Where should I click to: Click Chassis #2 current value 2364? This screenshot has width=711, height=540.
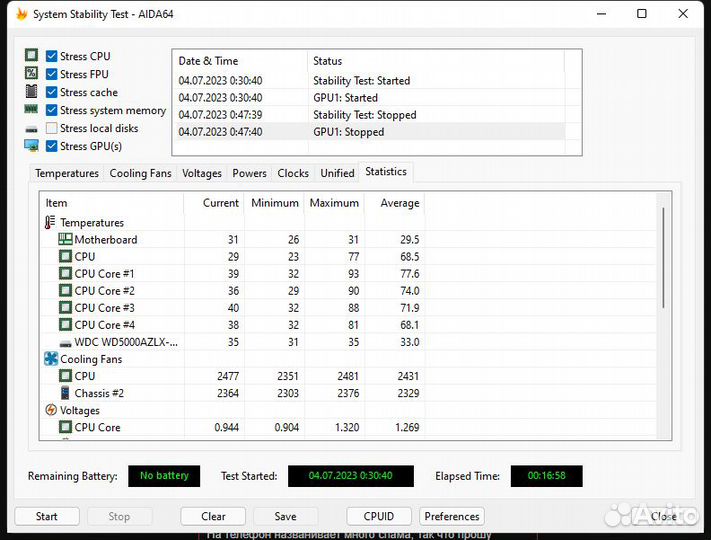pos(228,393)
